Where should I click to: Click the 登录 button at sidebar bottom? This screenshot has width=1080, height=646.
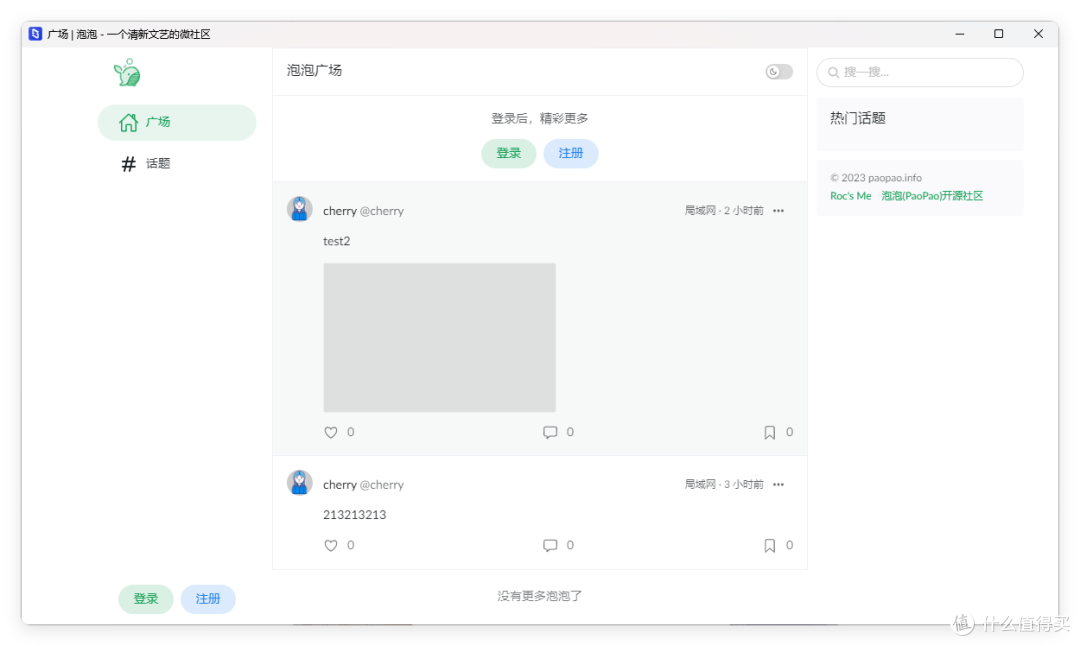pyautogui.click(x=145, y=598)
